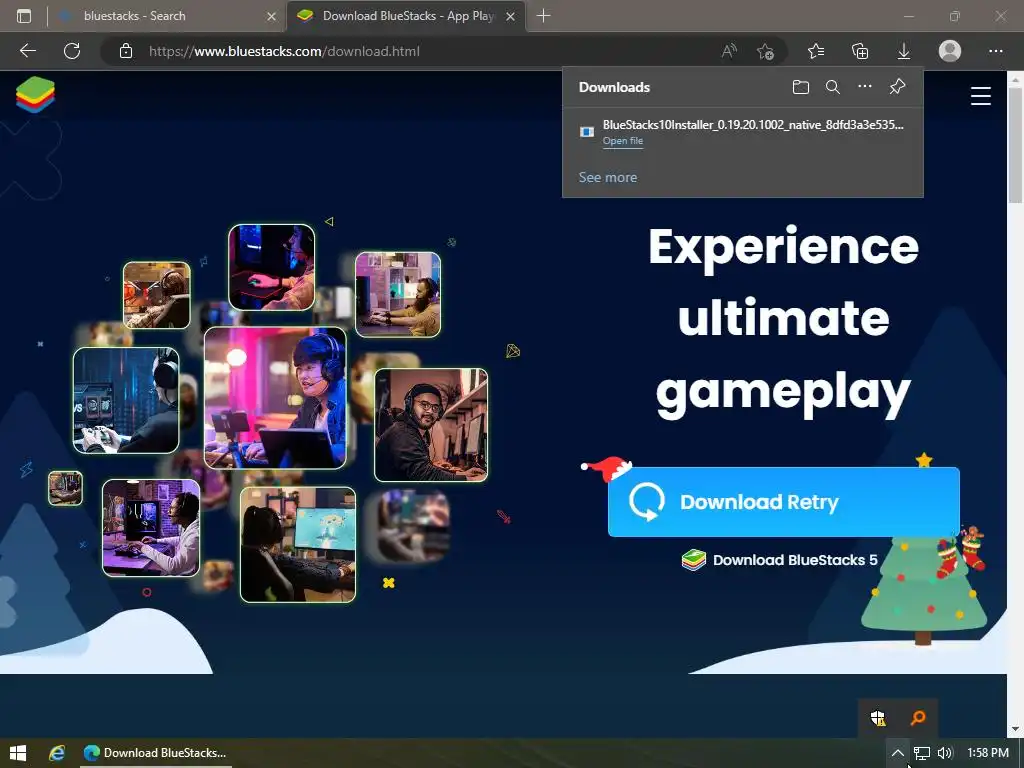The image size is (1024, 768).
Task: Click the scrollbar down arrow
Action: tap(1015, 729)
